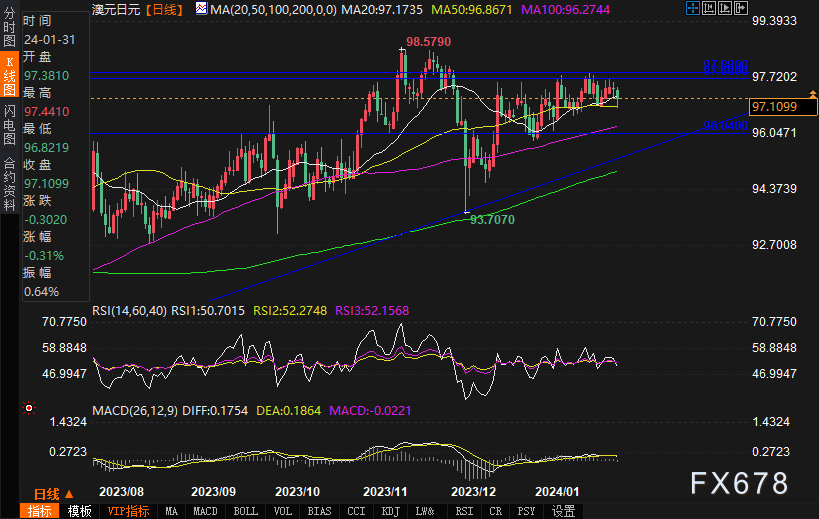Open the 日线 period selector arrow
Image resolution: width=819 pixels, height=519 pixels.
[x=70, y=493]
